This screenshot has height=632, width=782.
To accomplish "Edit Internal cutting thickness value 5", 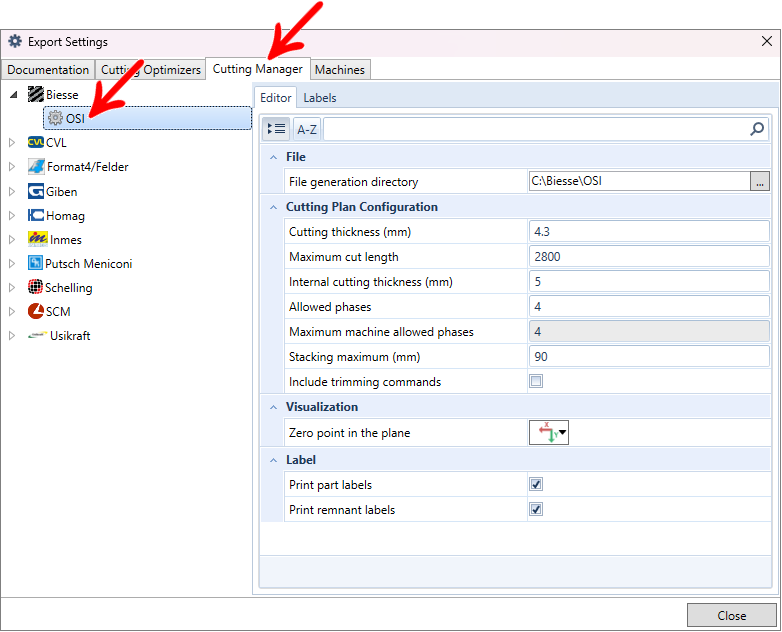I will [x=649, y=281].
